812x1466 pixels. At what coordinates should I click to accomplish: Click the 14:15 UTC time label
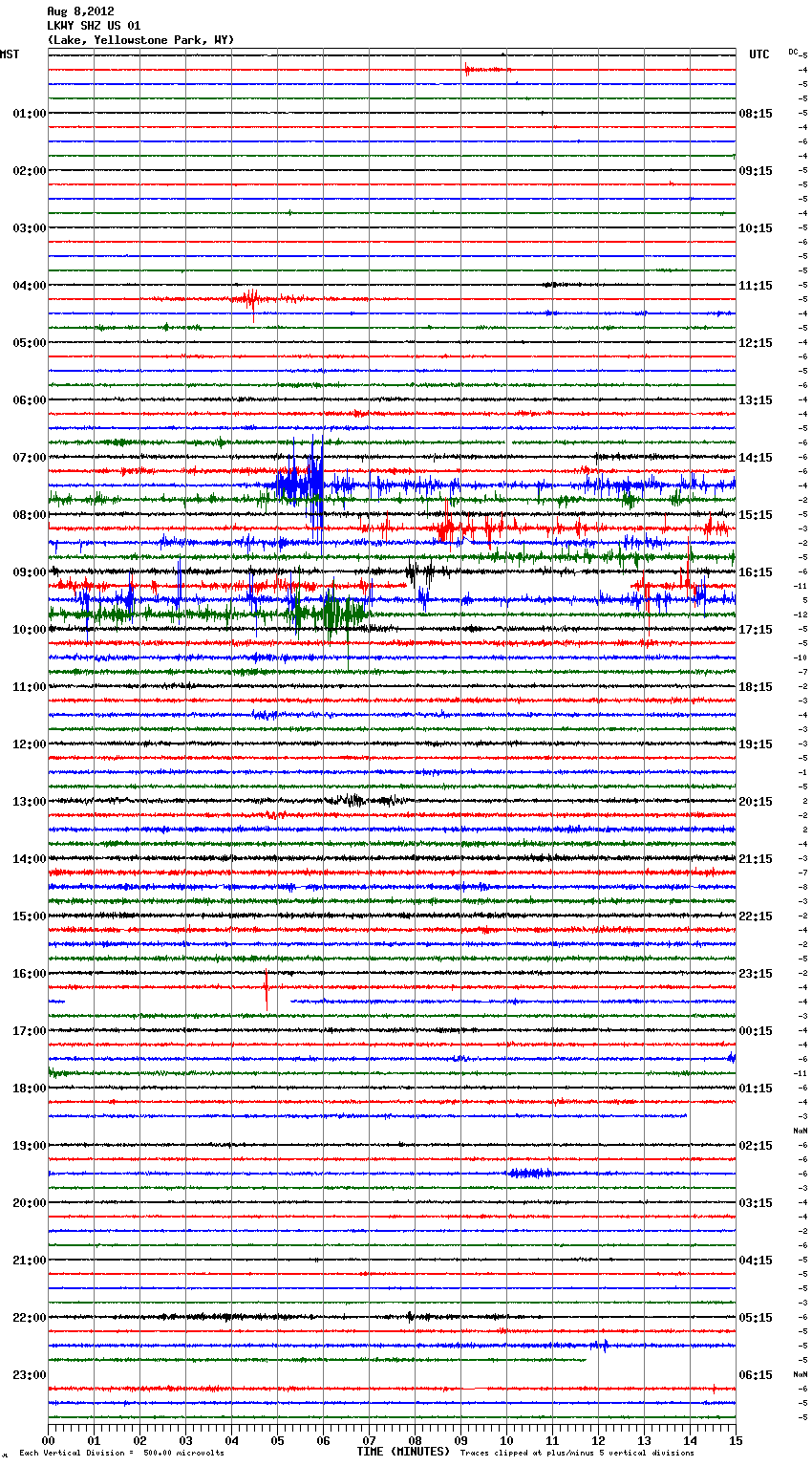tap(756, 458)
